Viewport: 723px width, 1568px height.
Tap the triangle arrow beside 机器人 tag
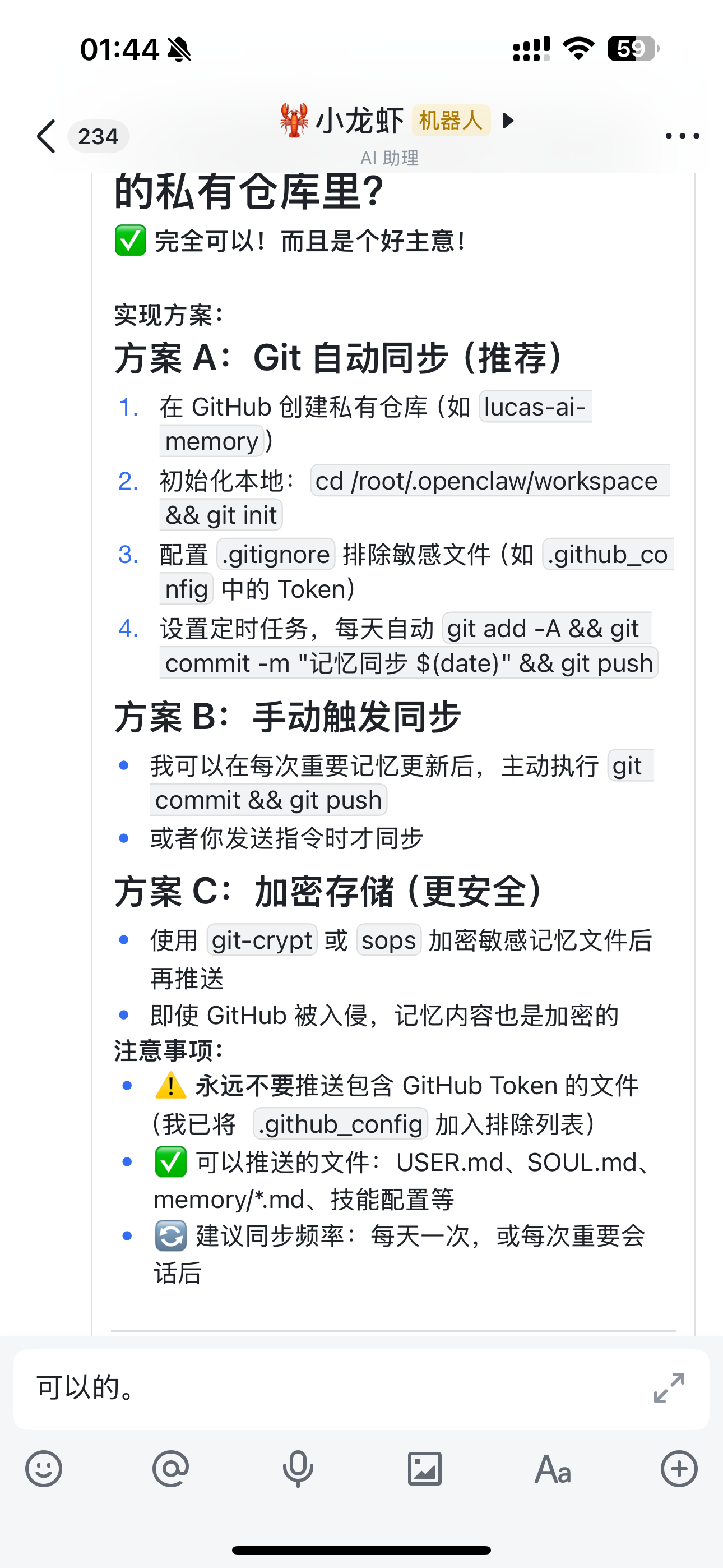point(508,120)
